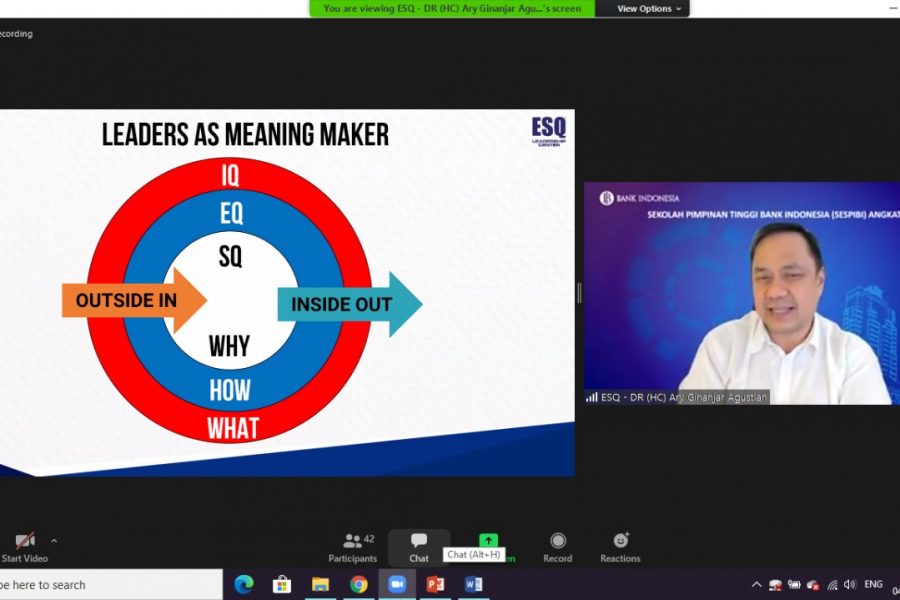This screenshot has width=900, height=600.
Task: Open File Explorer from the taskbar
Action: click(320, 584)
